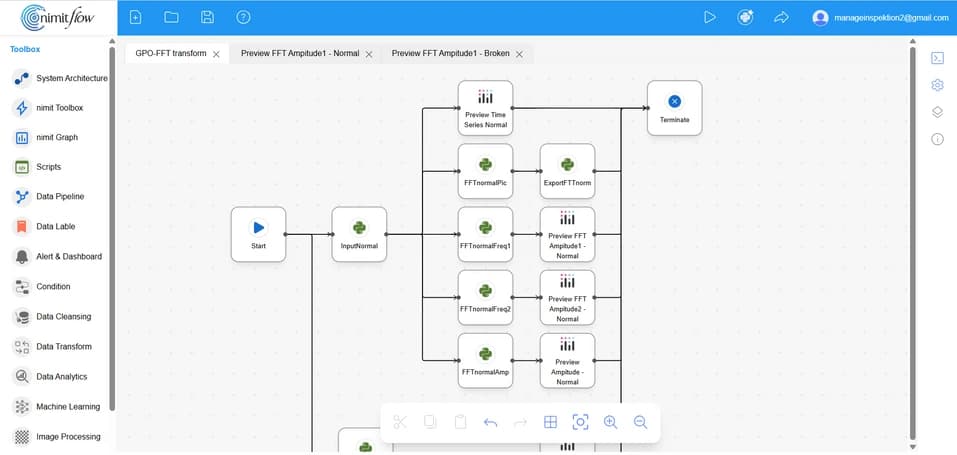Paste using the clipboard icon
Image resolution: width=957 pixels, height=455 pixels.
(x=461, y=422)
